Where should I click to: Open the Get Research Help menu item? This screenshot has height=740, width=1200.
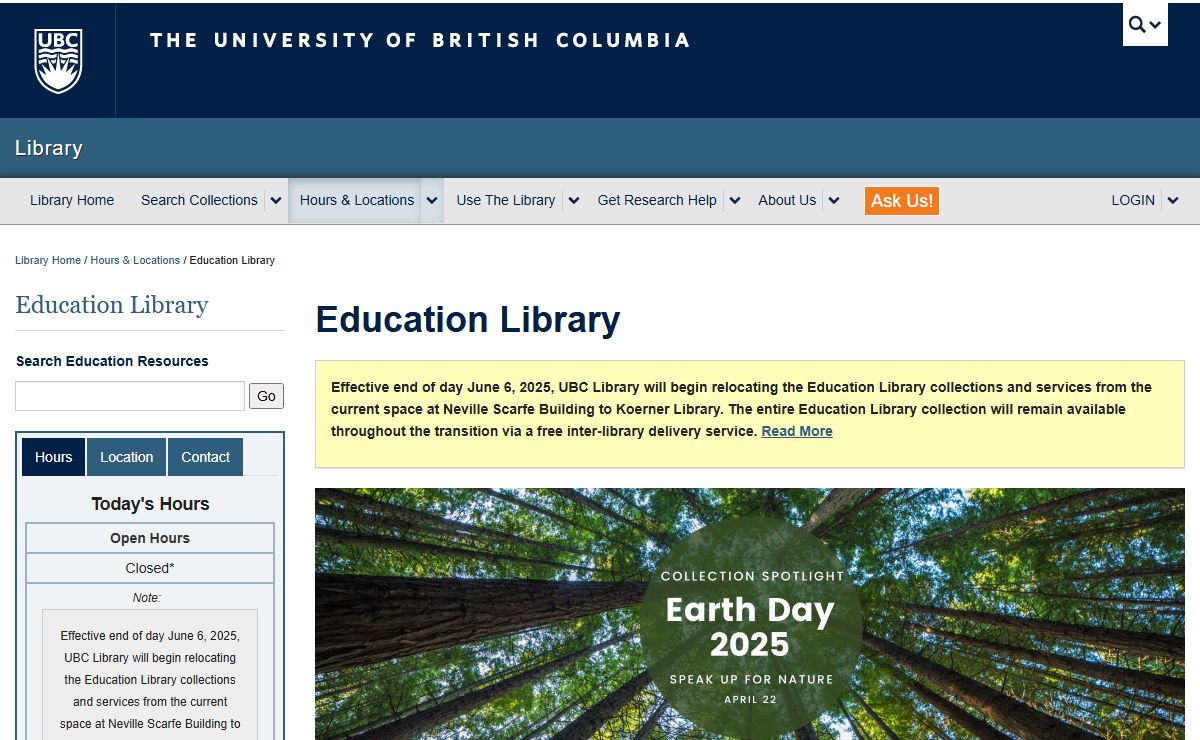pos(657,200)
